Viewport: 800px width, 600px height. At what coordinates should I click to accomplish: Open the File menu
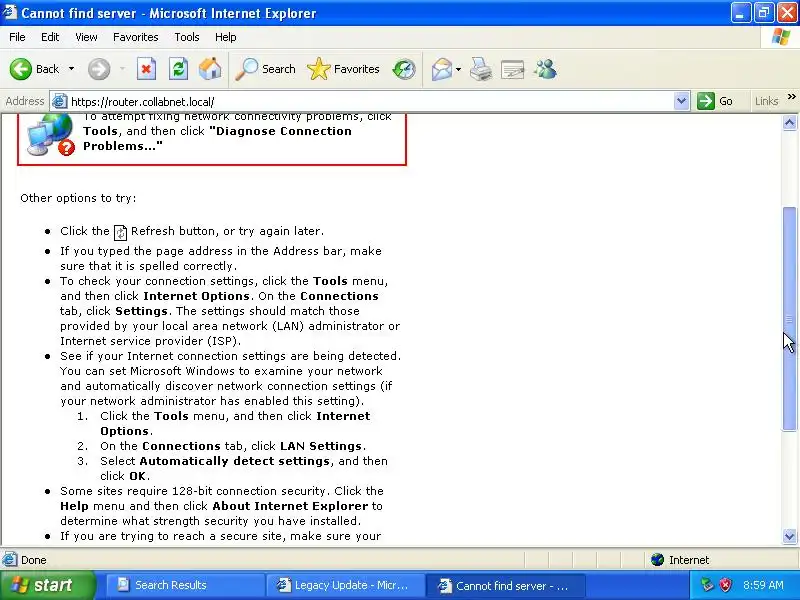click(17, 37)
